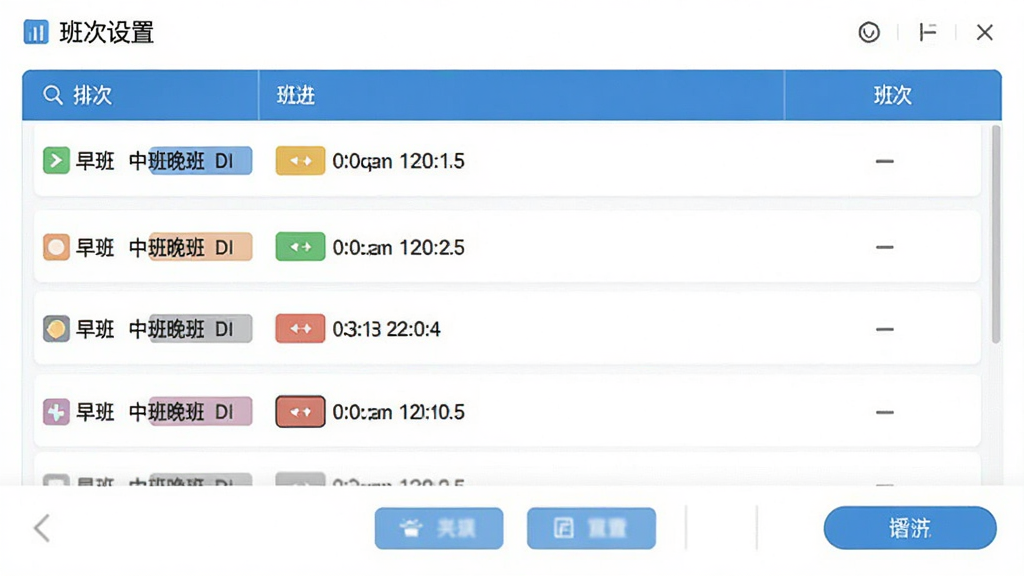
Task: Click the dash button in the 22:0:4 row
Action: coord(884,329)
